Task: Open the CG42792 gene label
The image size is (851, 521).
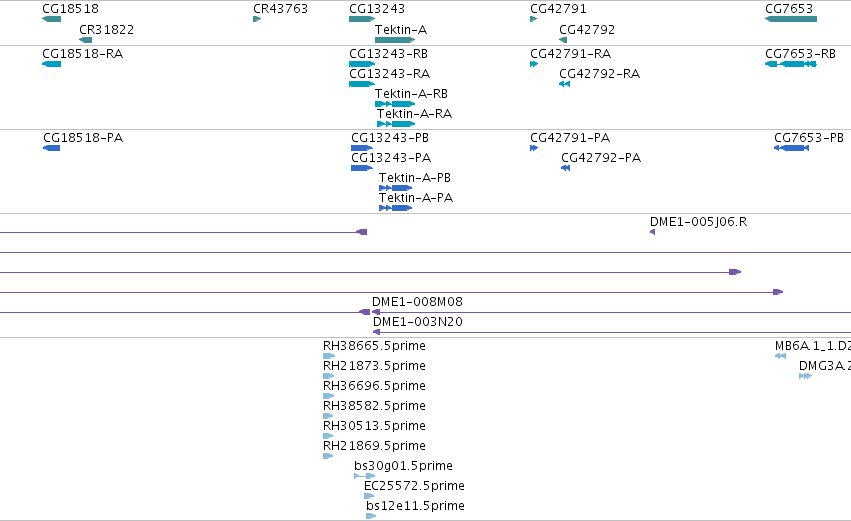Action: pyautogui.click(x=587, y=29)
